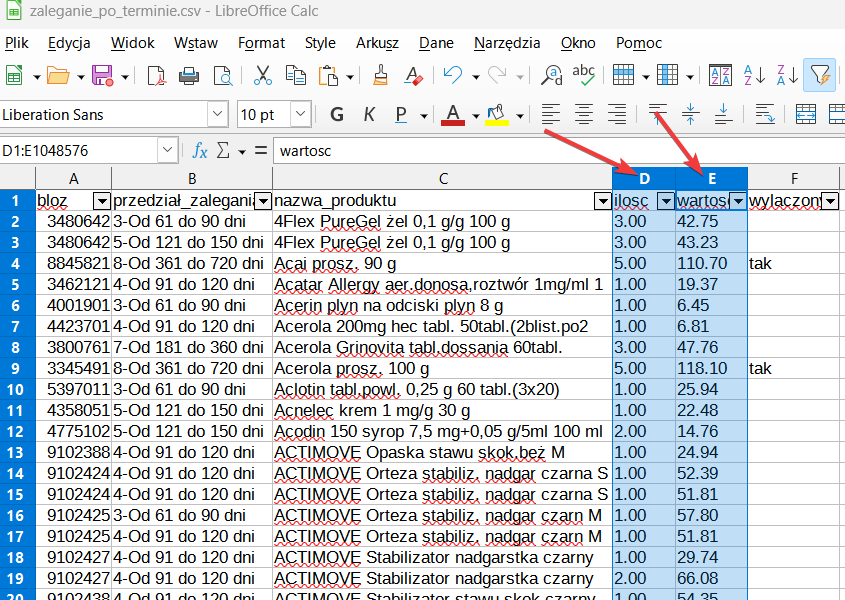Viewport: 845px width, 600px height.
Task: Click the Function Wizard fx icon
Action: click(x=200, y=151)
